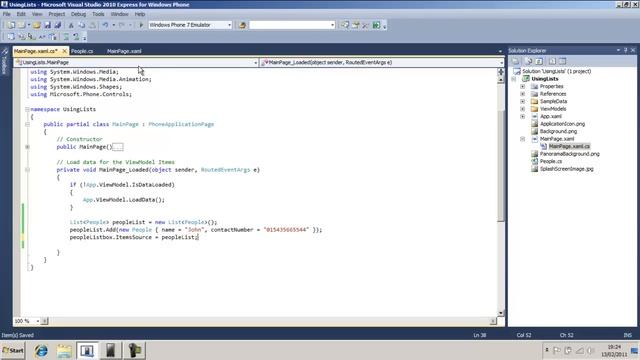Click the first icon on second toolbar row
The image size is (640, 360).
click(11, 37)
